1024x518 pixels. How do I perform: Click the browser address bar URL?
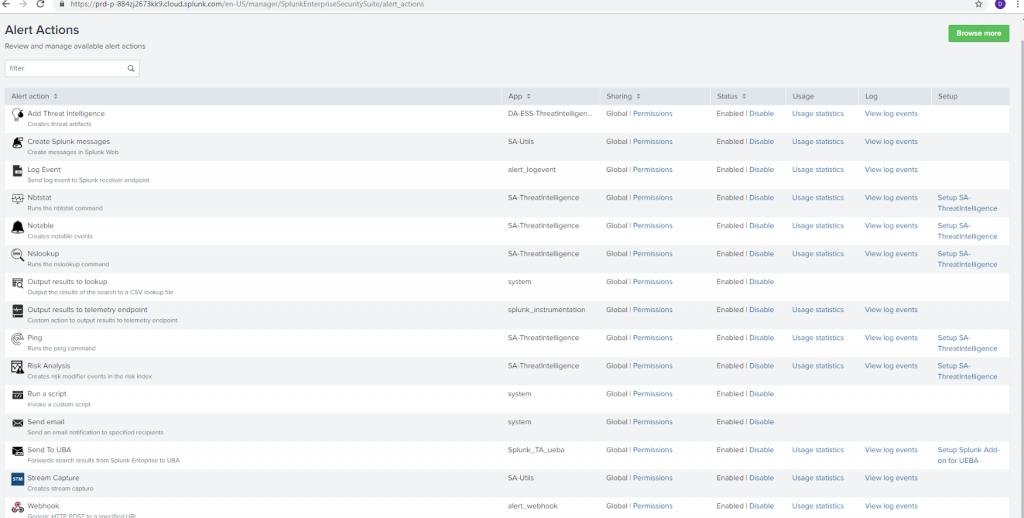click(246, 4)
